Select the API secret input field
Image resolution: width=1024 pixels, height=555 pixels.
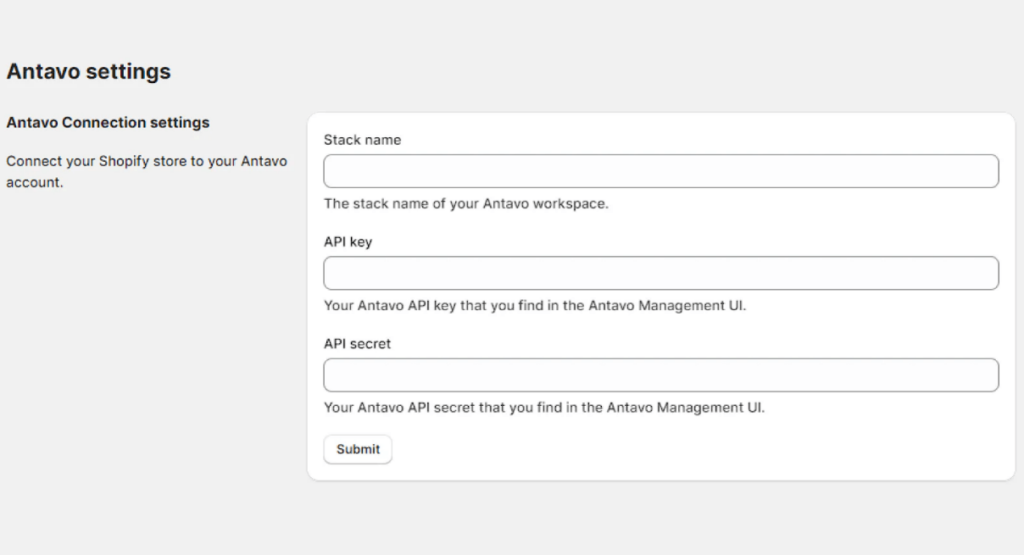pos(661,375)
